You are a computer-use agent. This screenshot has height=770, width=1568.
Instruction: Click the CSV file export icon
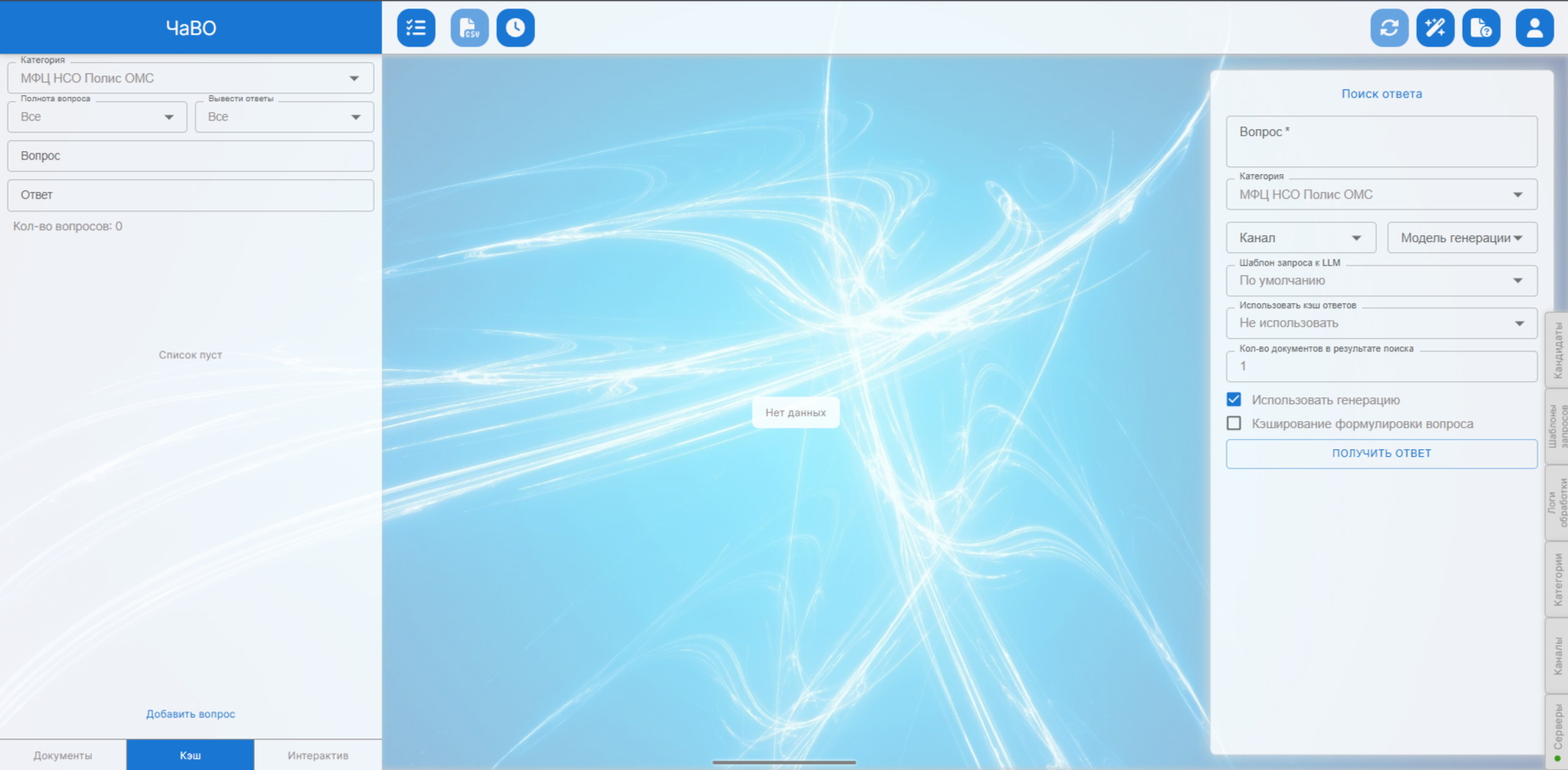point(469,28)
